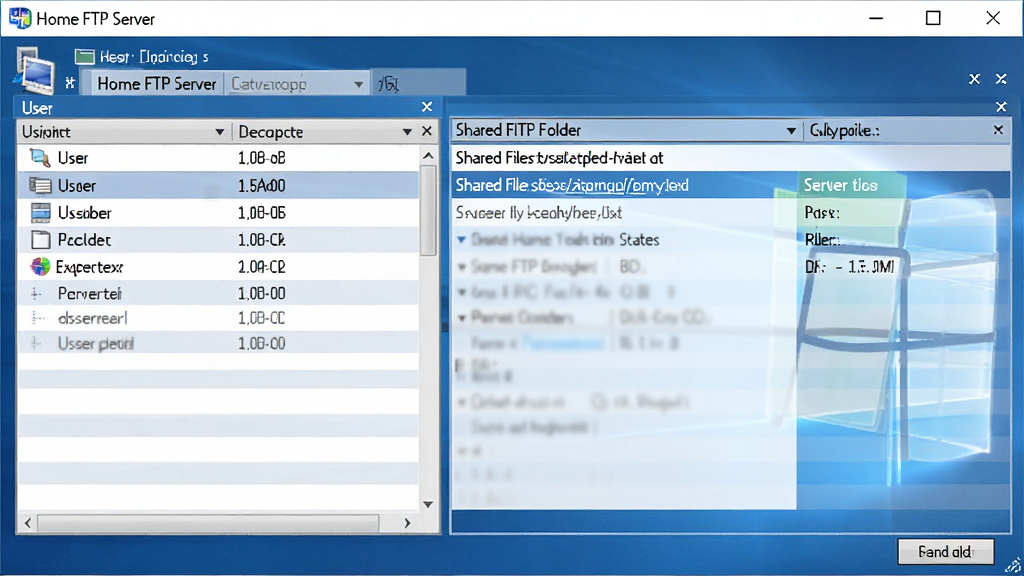1024x576 pixels.
Task: Click the user list scroll down arrow
Action: 428,504
